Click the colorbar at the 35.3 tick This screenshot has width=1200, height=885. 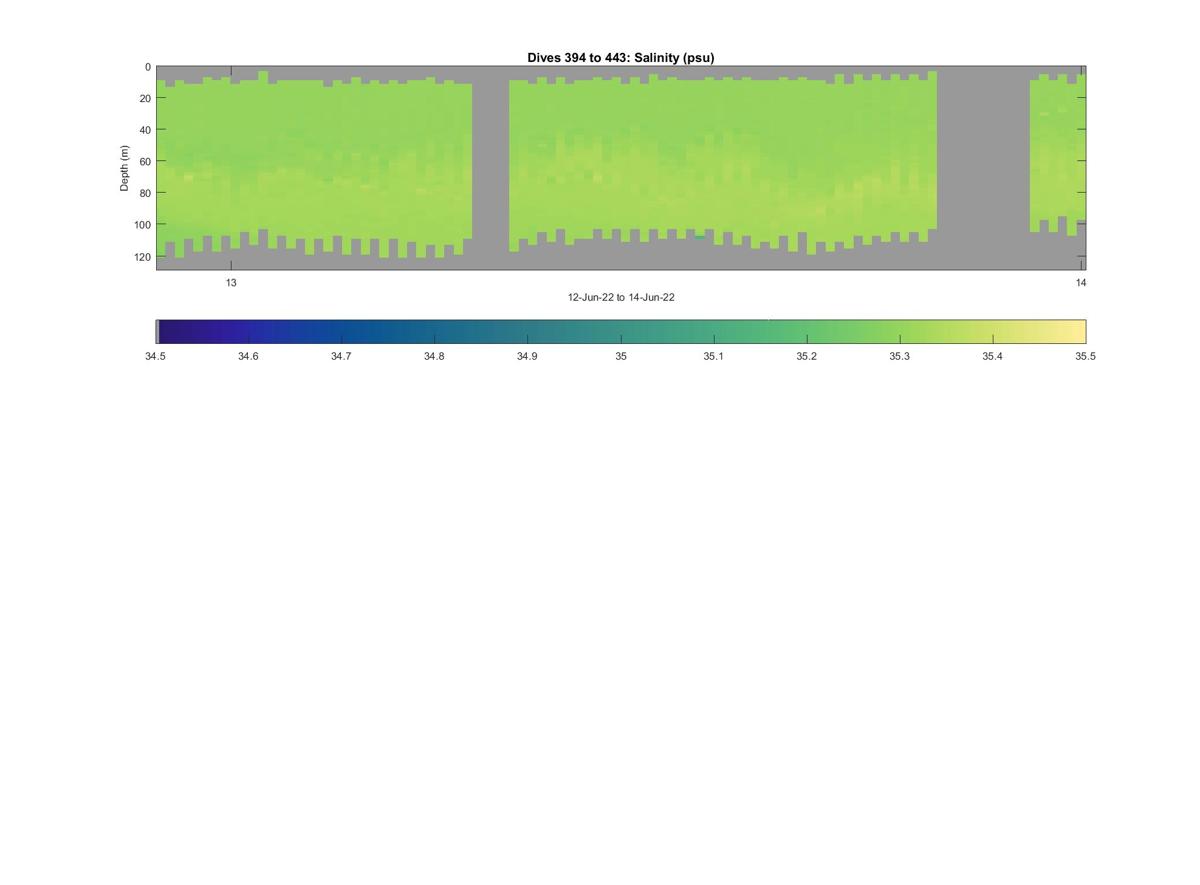click(900, 331)
